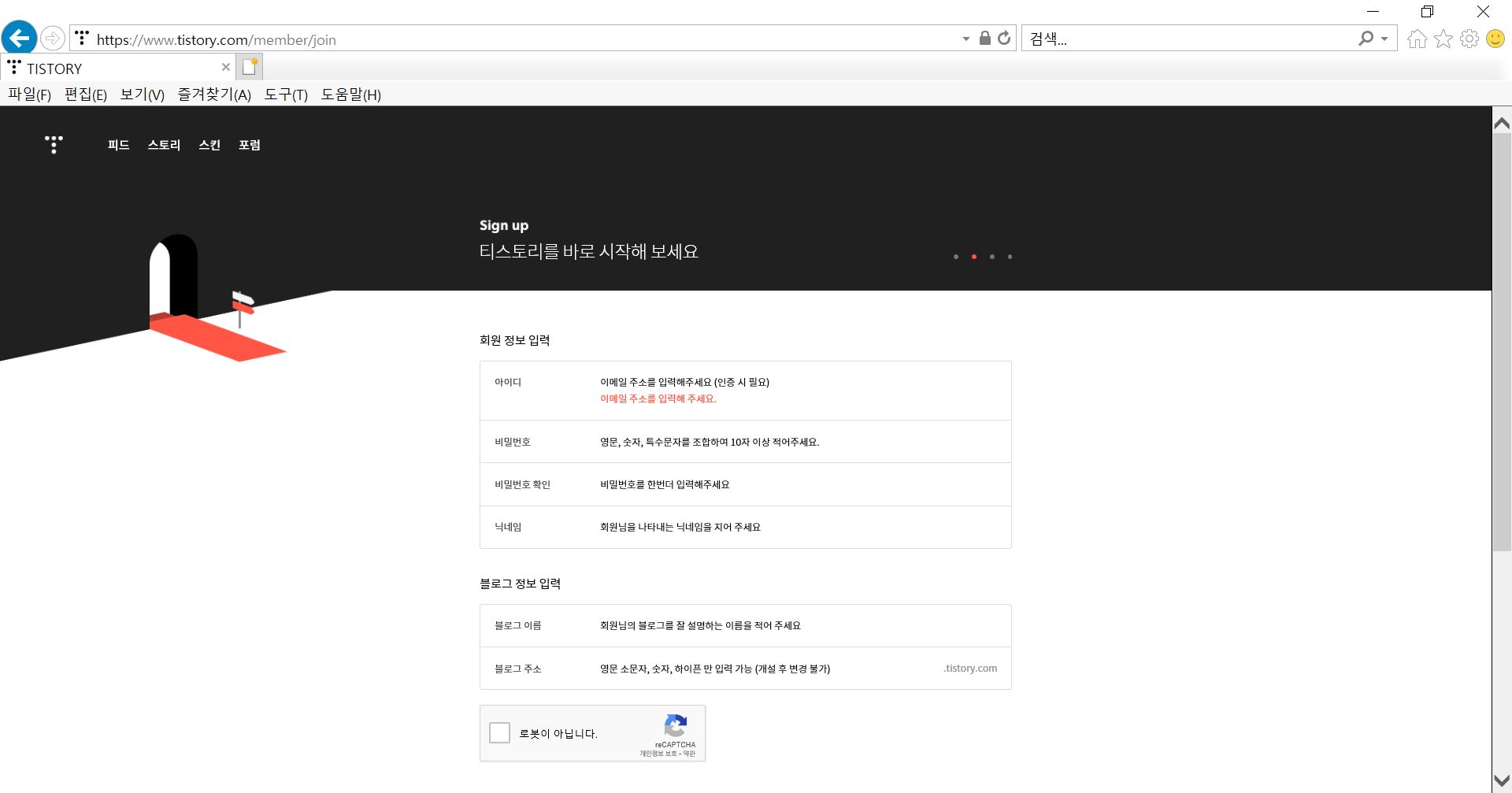Open the 도움말(H) menu
Screen dimensions: 1512x793
351,94
